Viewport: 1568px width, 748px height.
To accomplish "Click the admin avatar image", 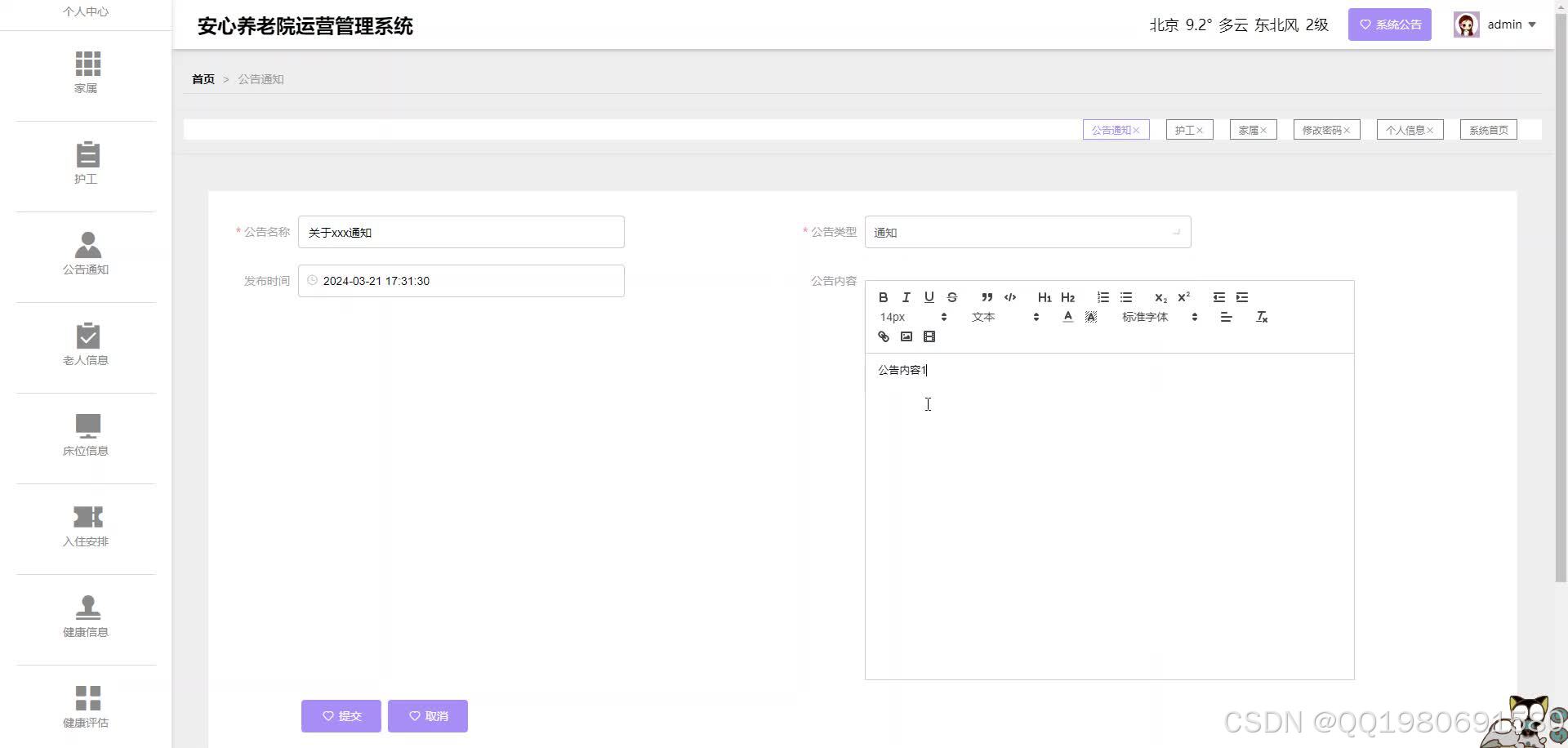I will coord(1466,24).
